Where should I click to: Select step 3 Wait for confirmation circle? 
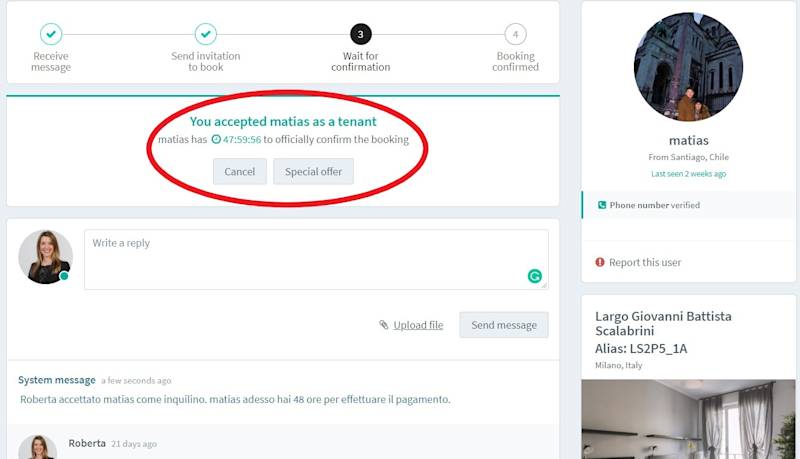click(x=361, y=34)
